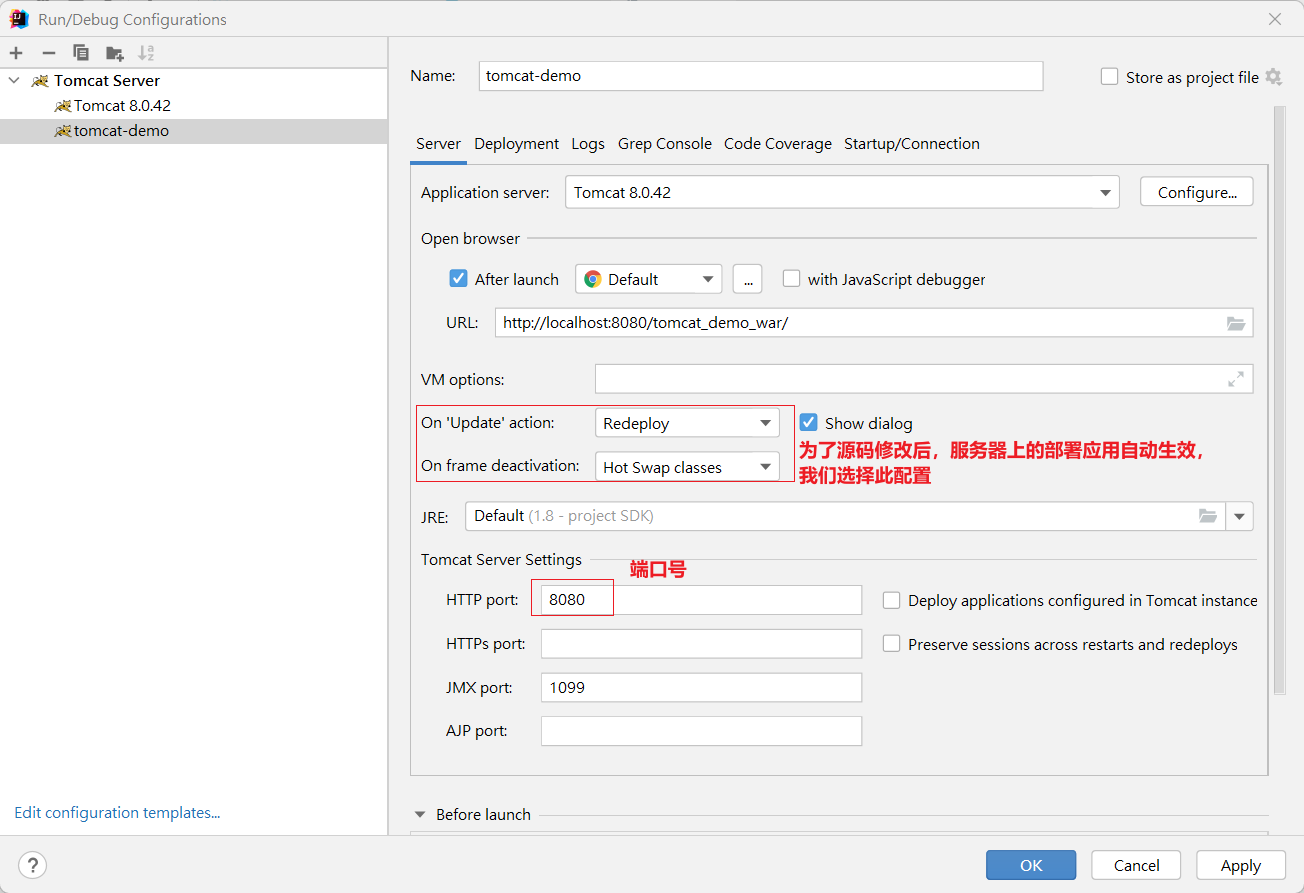This screenshot has height=893, width=1304.
Task: Disable the Show dialog checkbox
Action: [810, 422]
